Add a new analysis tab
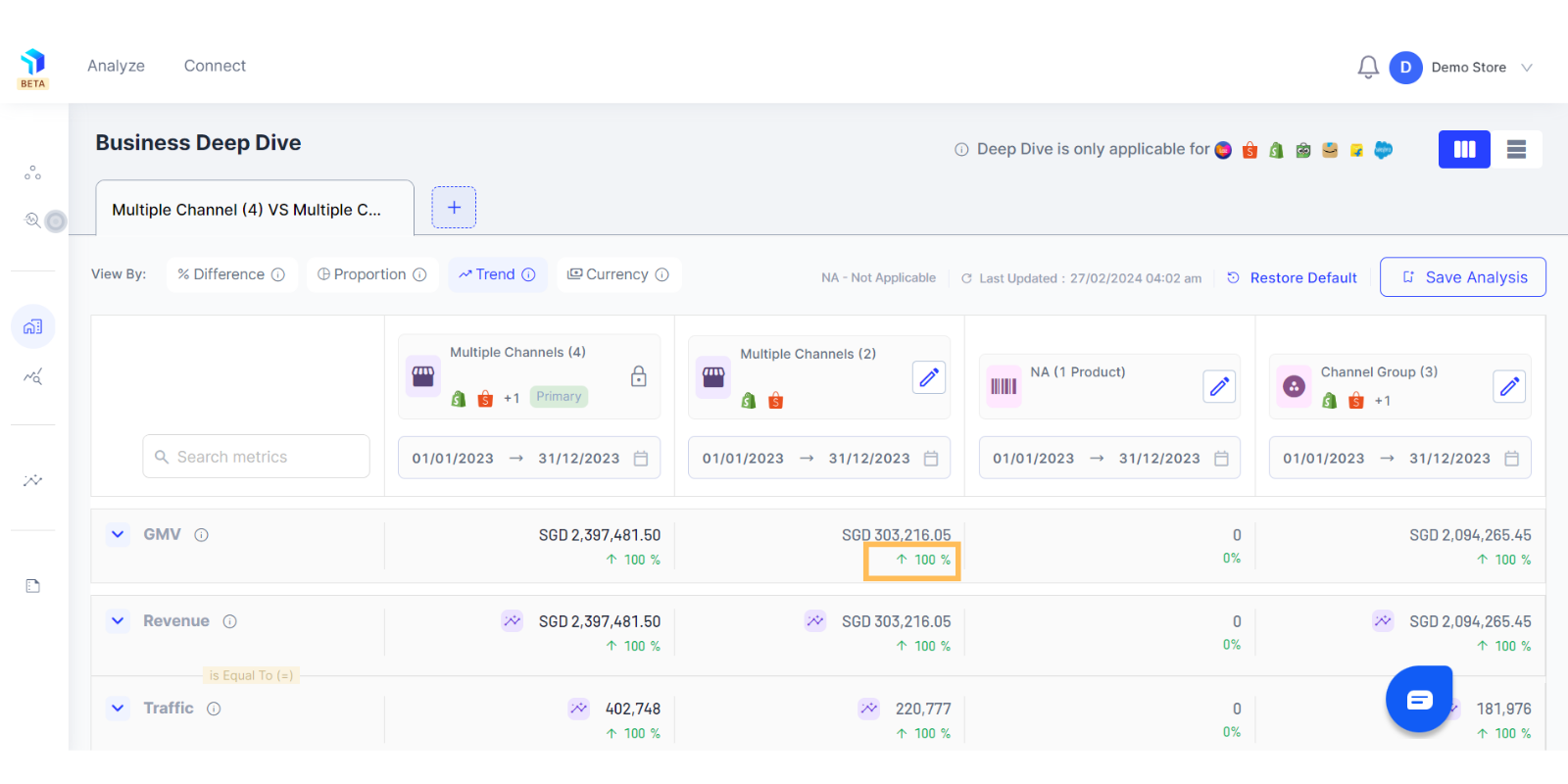Image resolution: width=1568 pixels, height=784 pixels. coord(454,207)
